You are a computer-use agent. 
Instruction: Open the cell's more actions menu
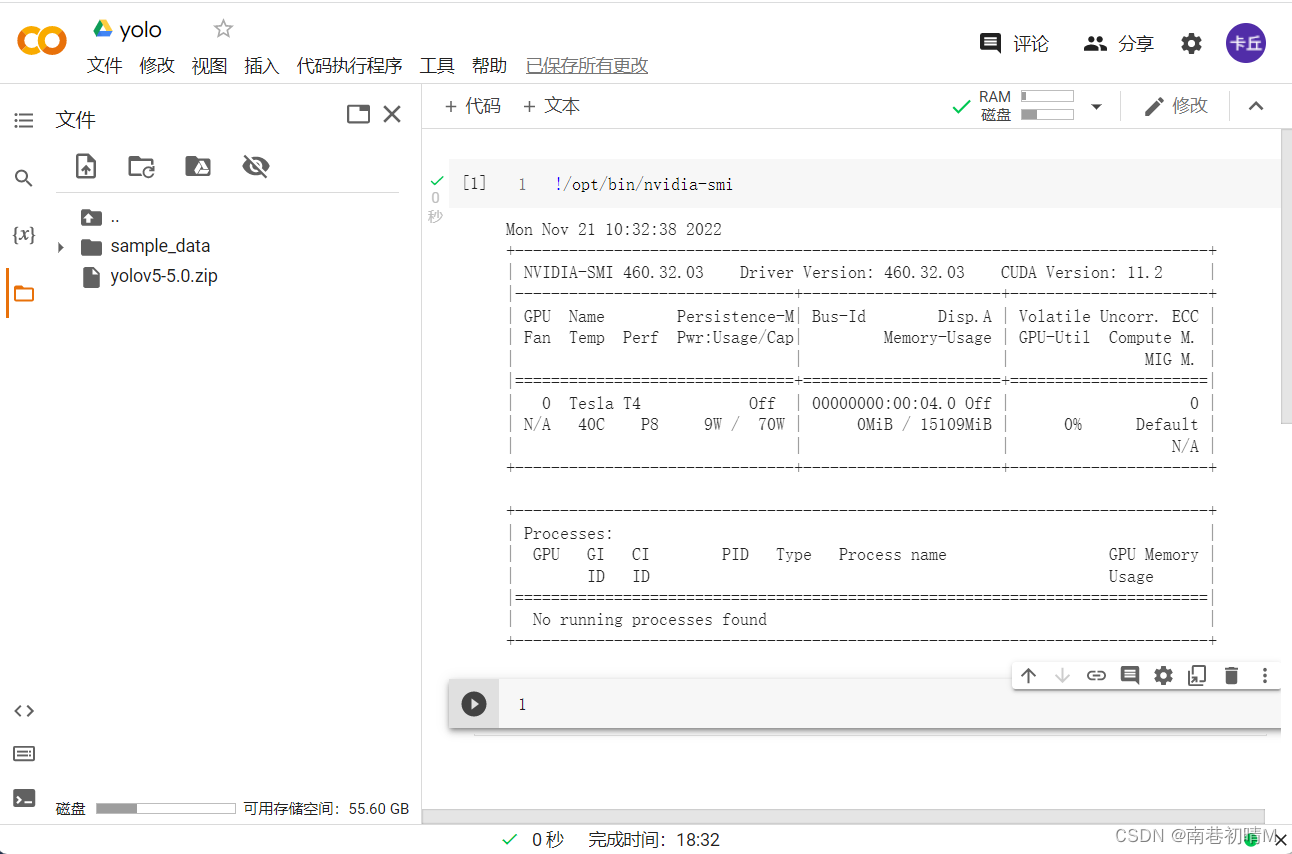click(1265, 675)
